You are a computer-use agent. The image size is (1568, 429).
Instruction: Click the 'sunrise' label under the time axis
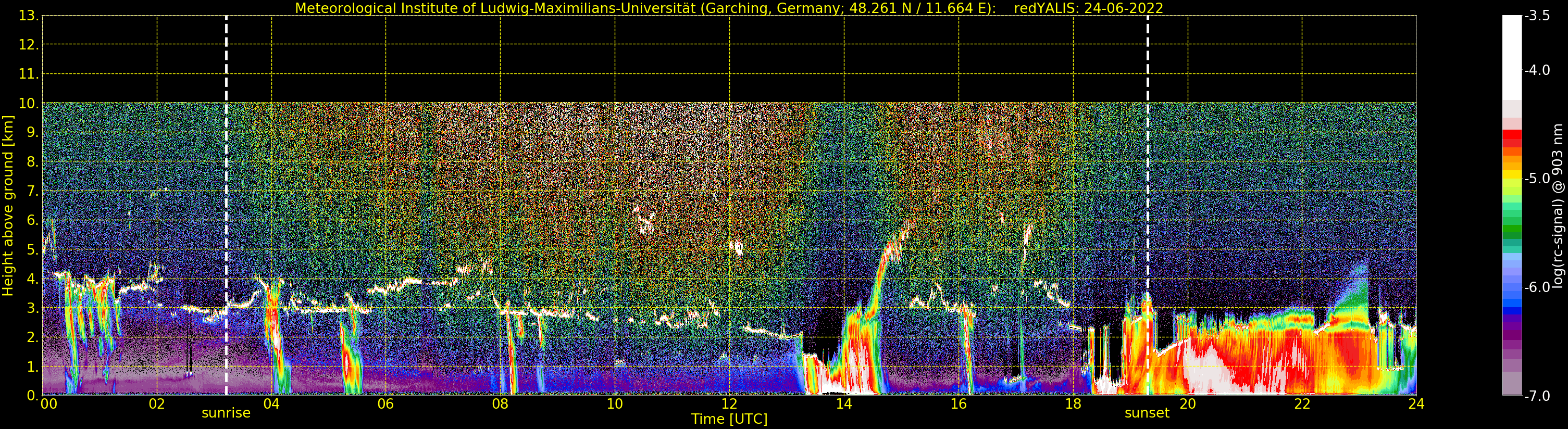click(226, 413)
